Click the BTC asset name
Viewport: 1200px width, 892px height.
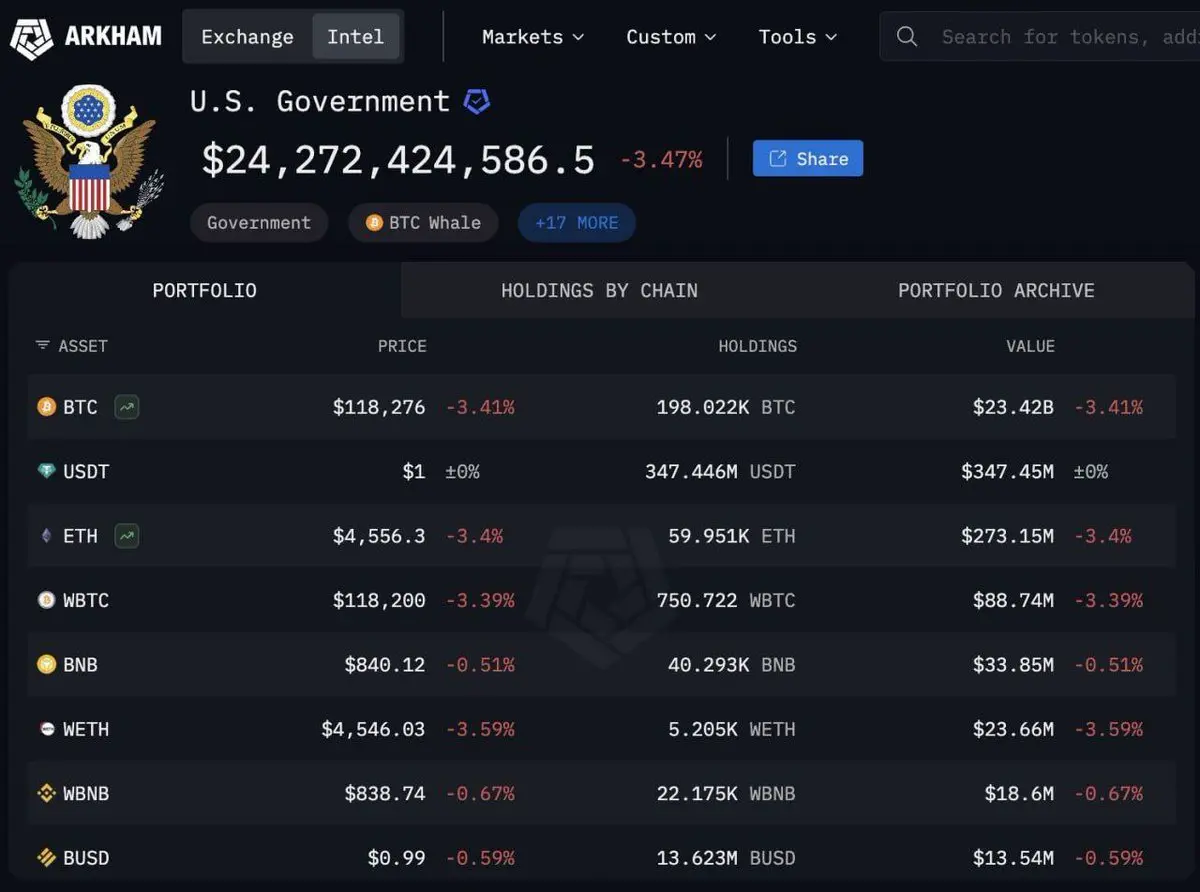(x=80, y=407)
